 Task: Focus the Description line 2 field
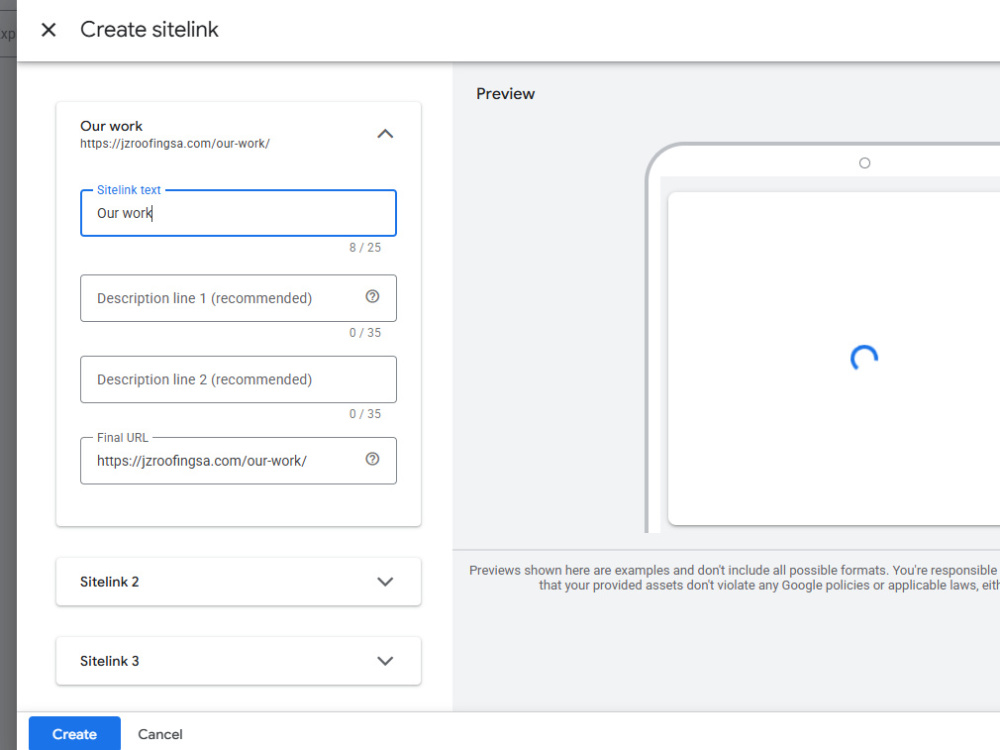[238, 379]
